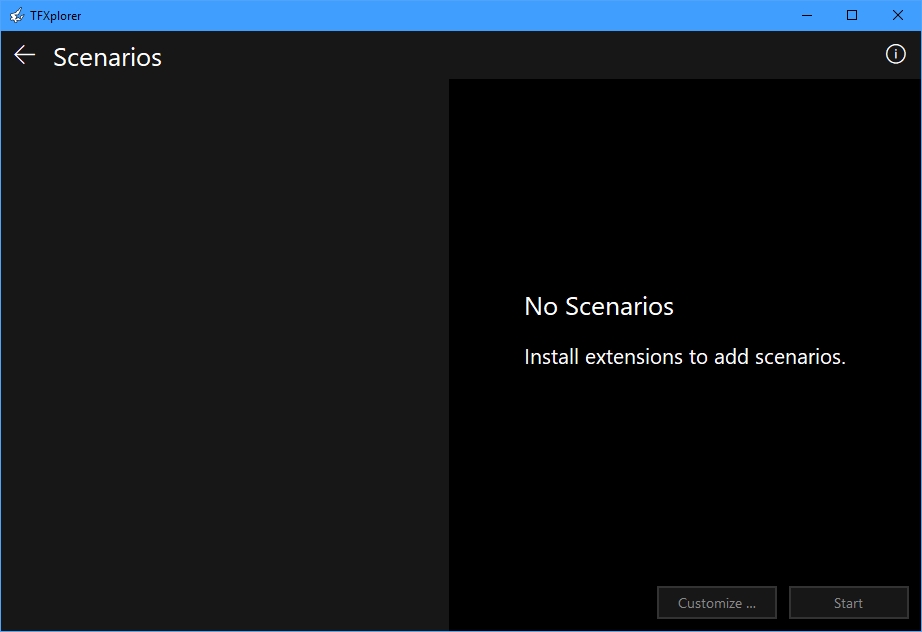Click the TFXplorer title bar text
This screenshot has height=632, width=922.
[56, 15]
